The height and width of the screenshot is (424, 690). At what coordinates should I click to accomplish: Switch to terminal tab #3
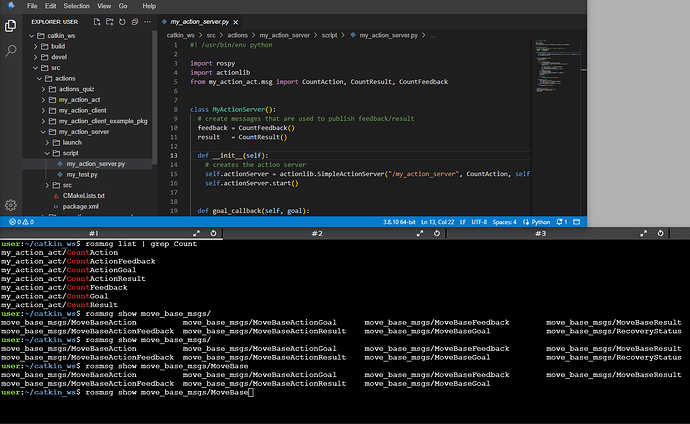(541, 233)
